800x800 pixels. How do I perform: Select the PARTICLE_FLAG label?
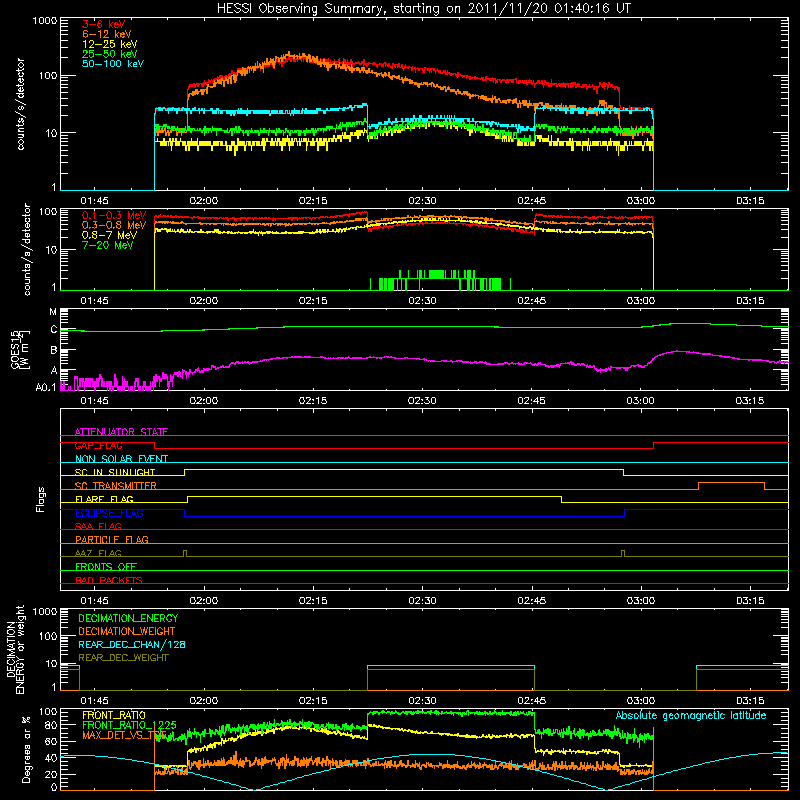[112, 539]
